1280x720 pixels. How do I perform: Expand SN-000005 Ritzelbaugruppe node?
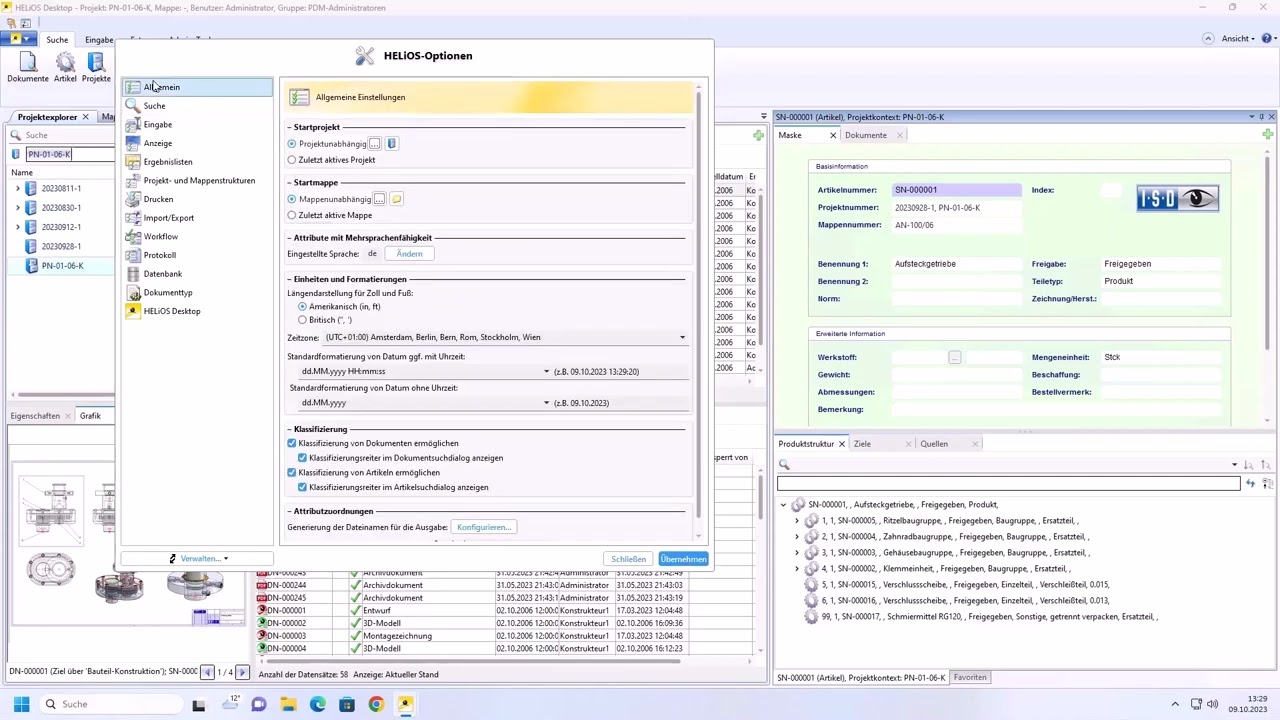(x=797, y=521)
